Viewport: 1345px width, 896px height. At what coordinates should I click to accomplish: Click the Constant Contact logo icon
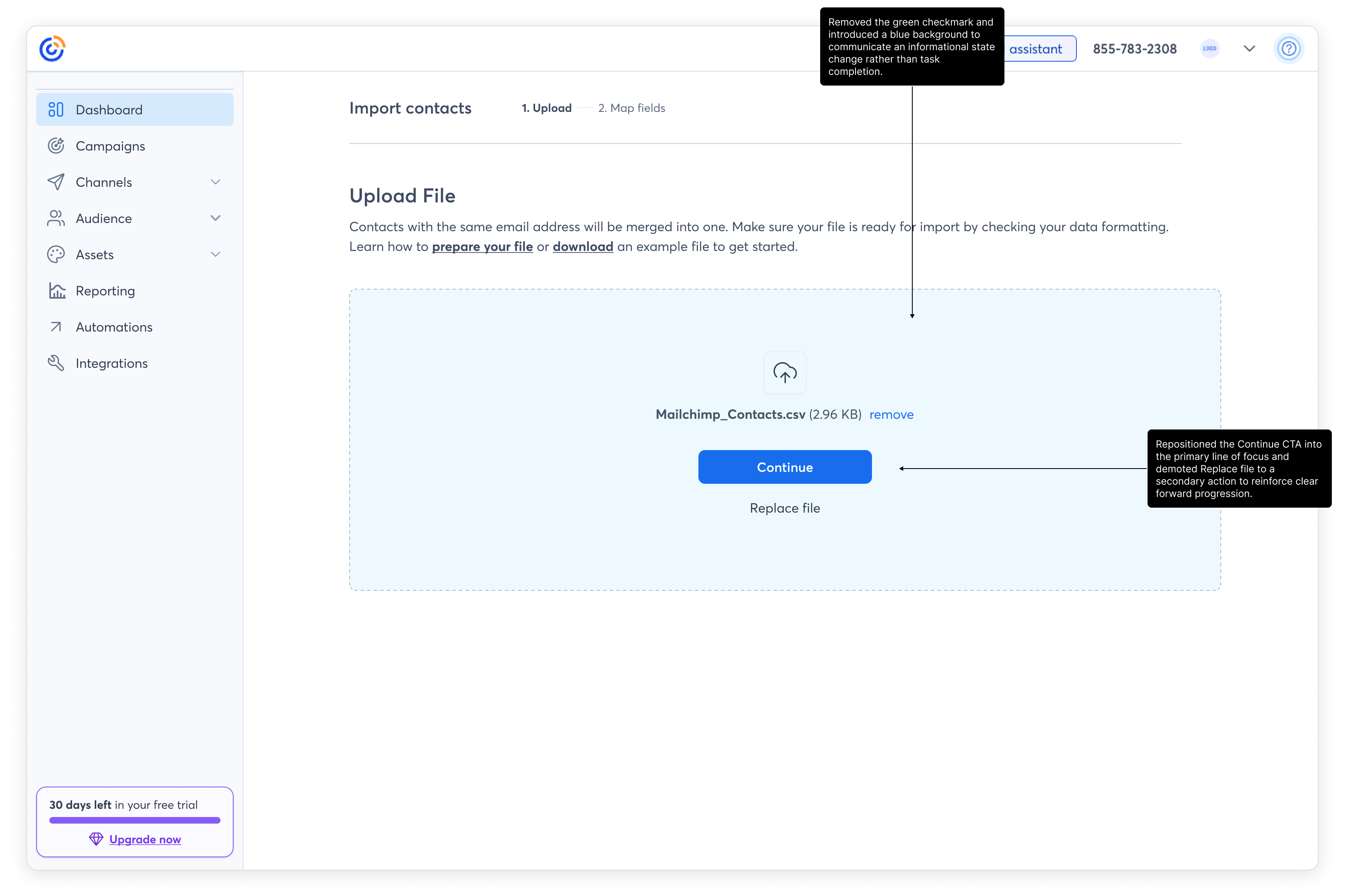[x=52, y=49]
